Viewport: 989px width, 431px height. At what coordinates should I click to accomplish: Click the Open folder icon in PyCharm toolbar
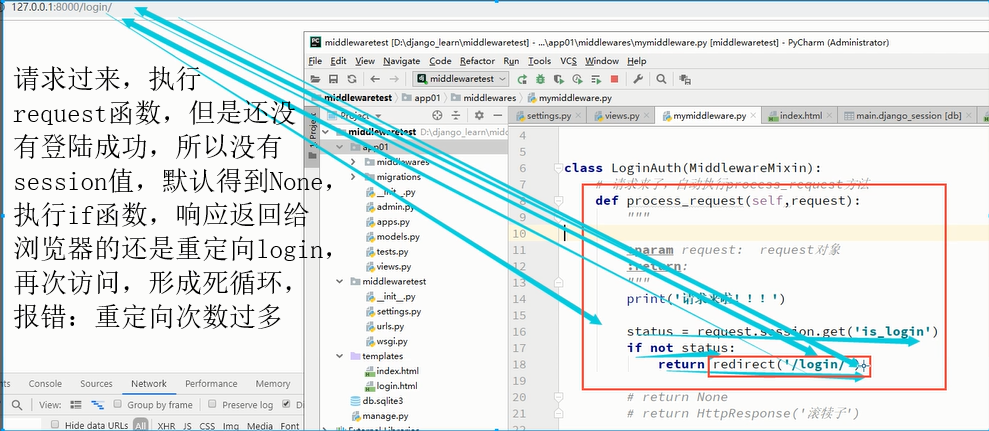click(317, 79)
